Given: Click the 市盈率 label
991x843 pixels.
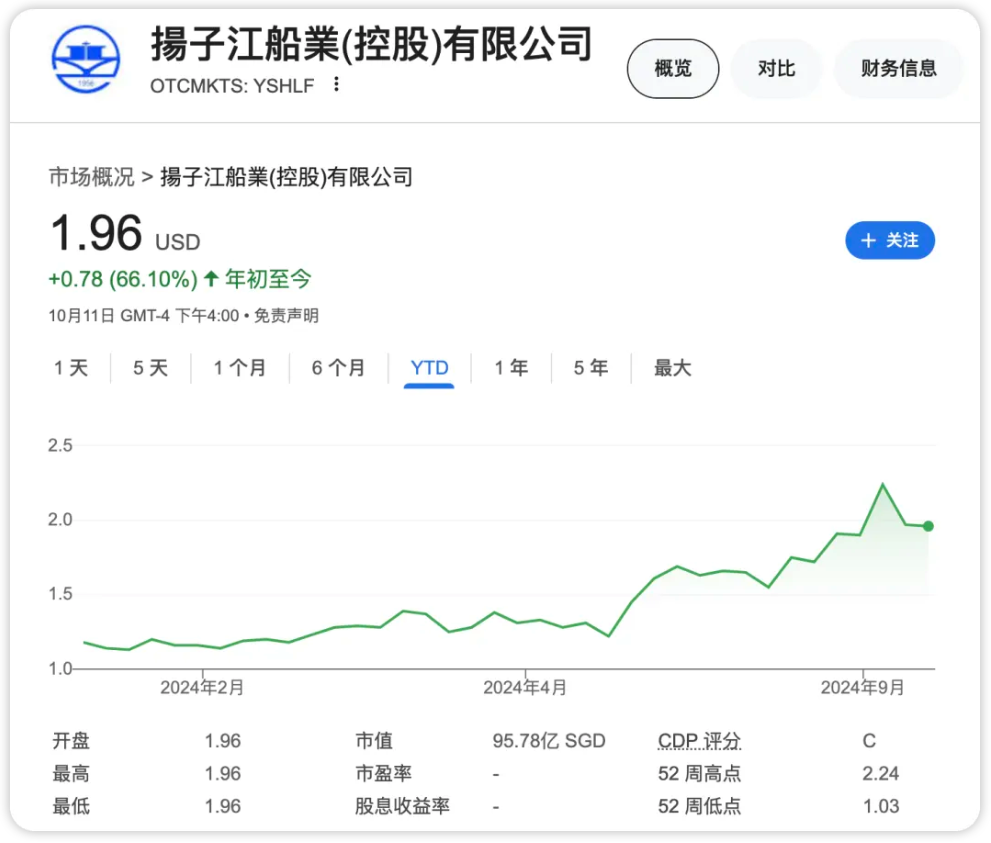Looking at the screenshot, I should (x=383, y=773).
